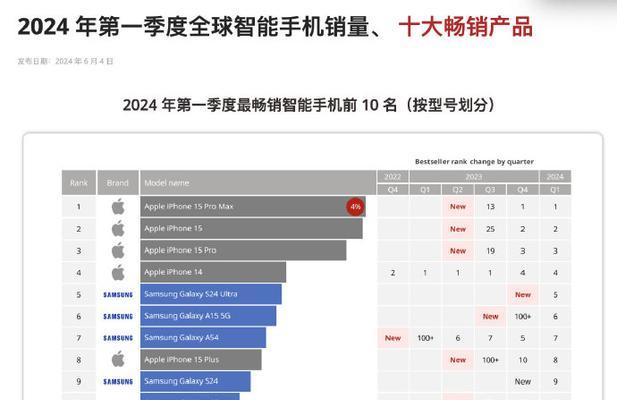This screenshot has height=400, width=617.
Task: Click the Brand column header
Action: pos(118,183)
